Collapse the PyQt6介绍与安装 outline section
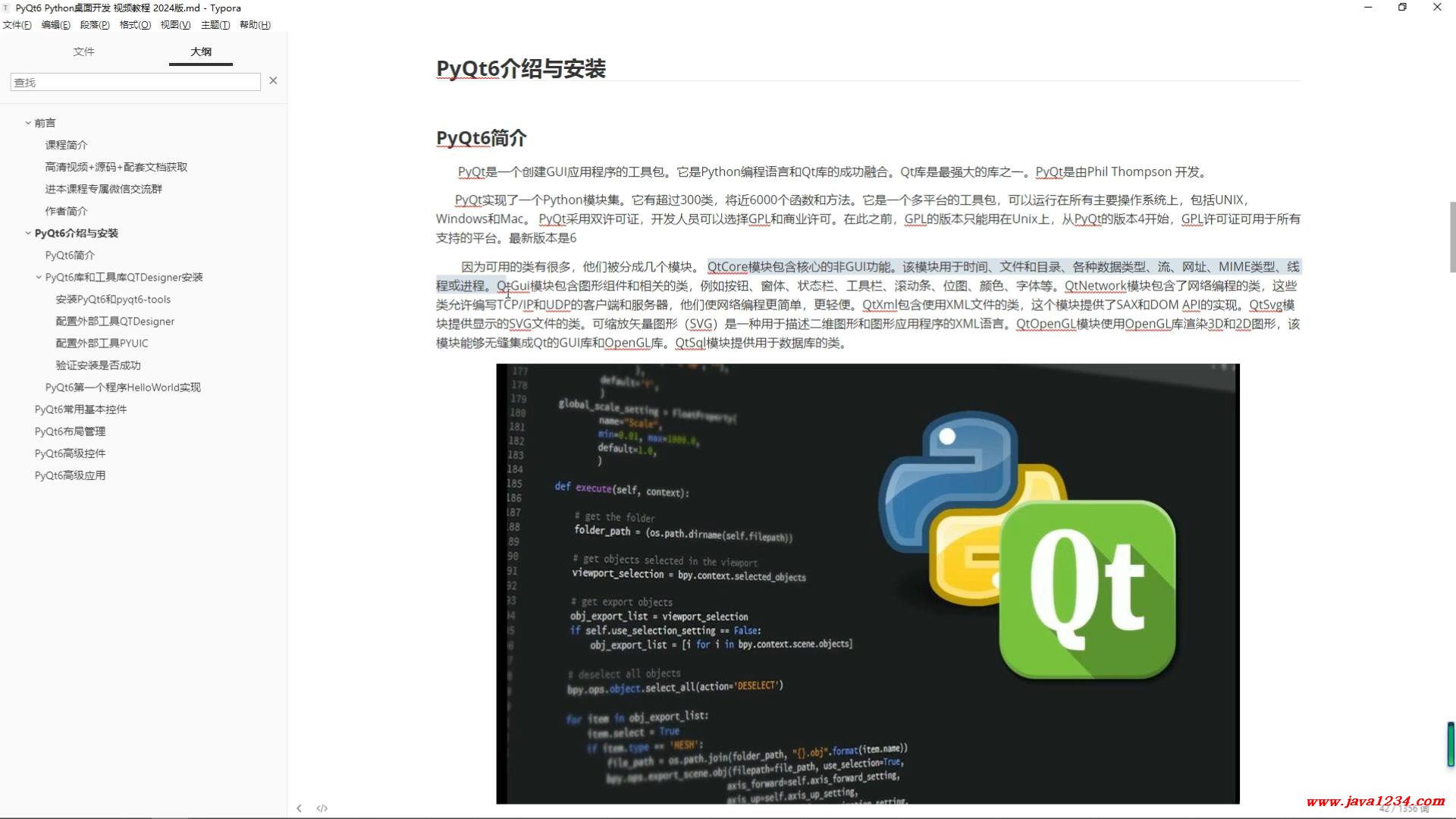 [x=28, y=234]
